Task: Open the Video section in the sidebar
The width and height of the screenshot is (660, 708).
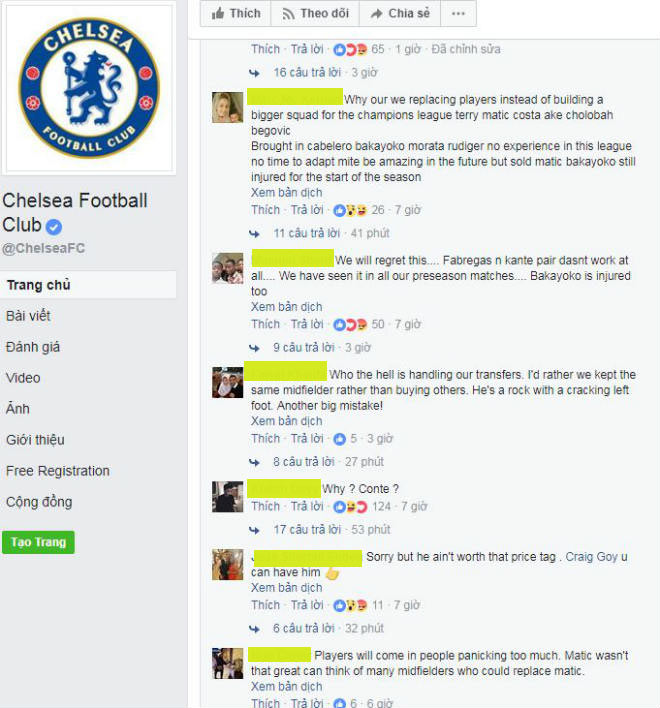Action: (x=23, y=378)
